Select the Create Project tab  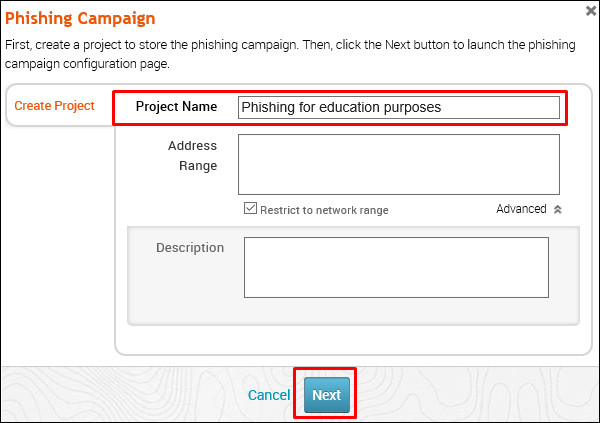55,106
